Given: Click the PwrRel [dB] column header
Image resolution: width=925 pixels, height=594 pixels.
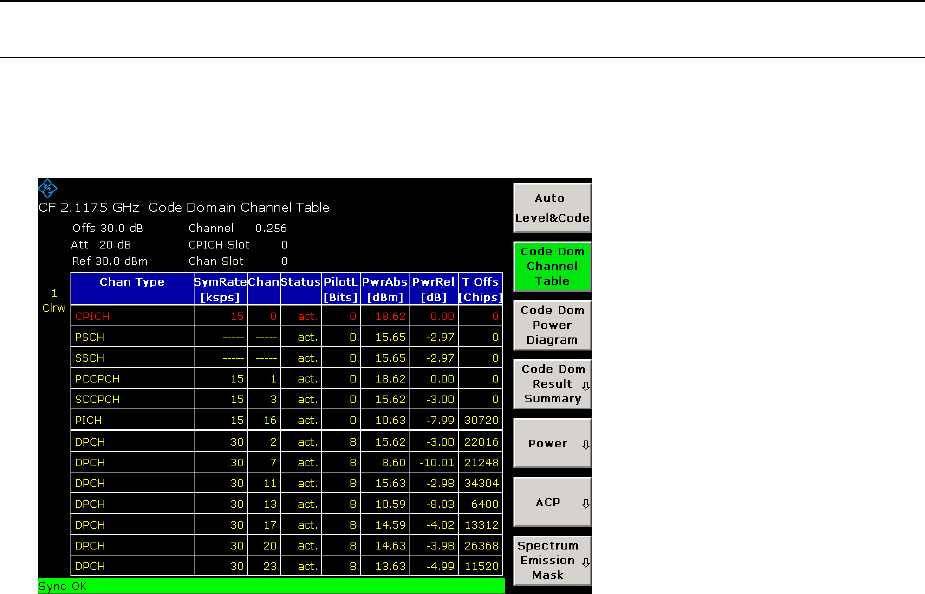Looking at the screenshot, I should 434,289.
